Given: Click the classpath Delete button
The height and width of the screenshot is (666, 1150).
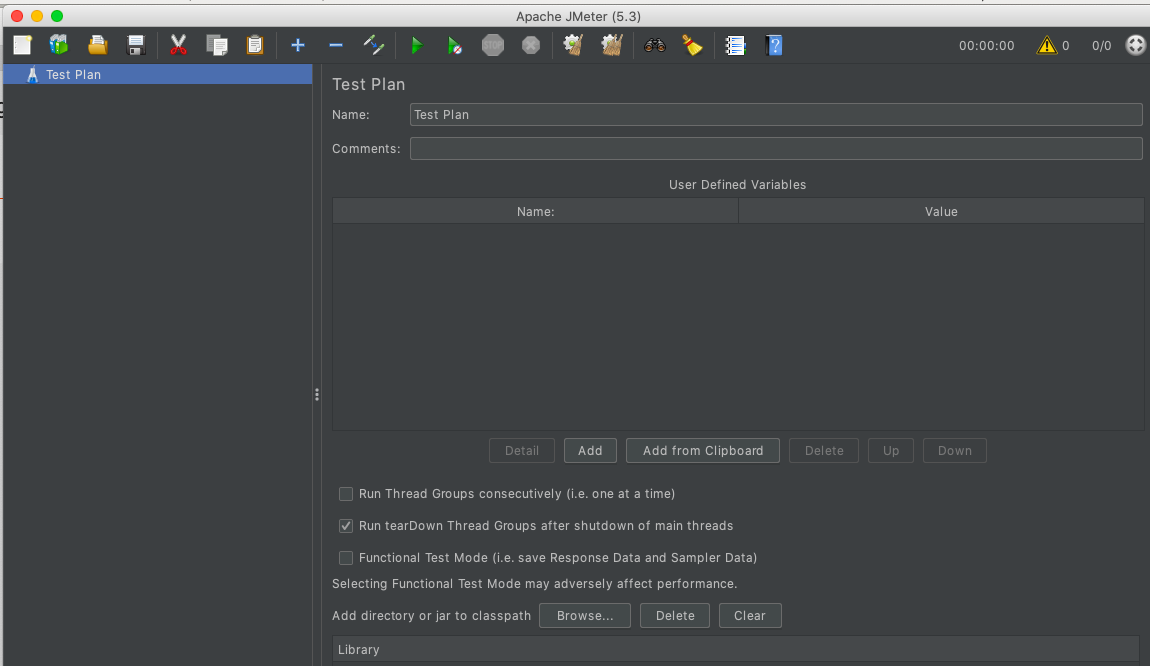Looking at the screenshot, I should click(x=675, y=615).
